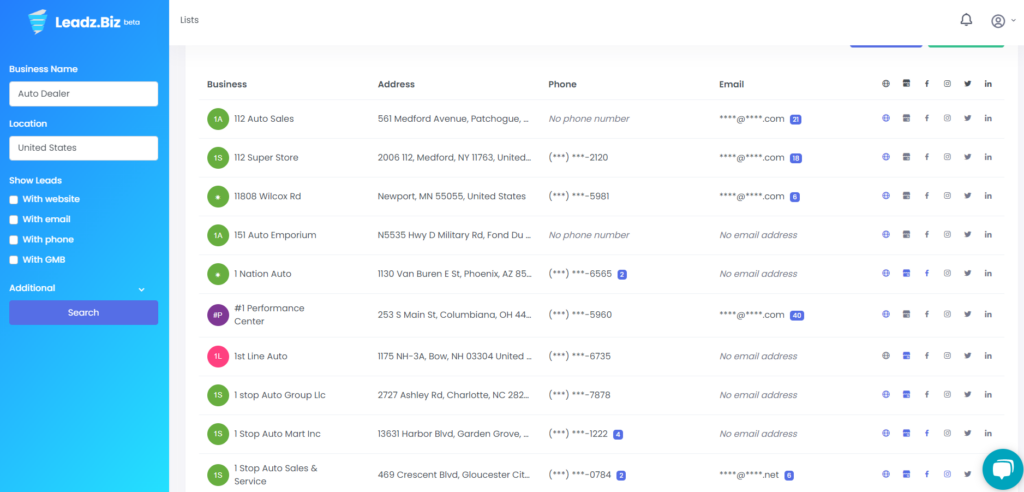Click email count badge 40 for #1 Performance Center
1024x492 pixels.
click(x=796, y=316)
